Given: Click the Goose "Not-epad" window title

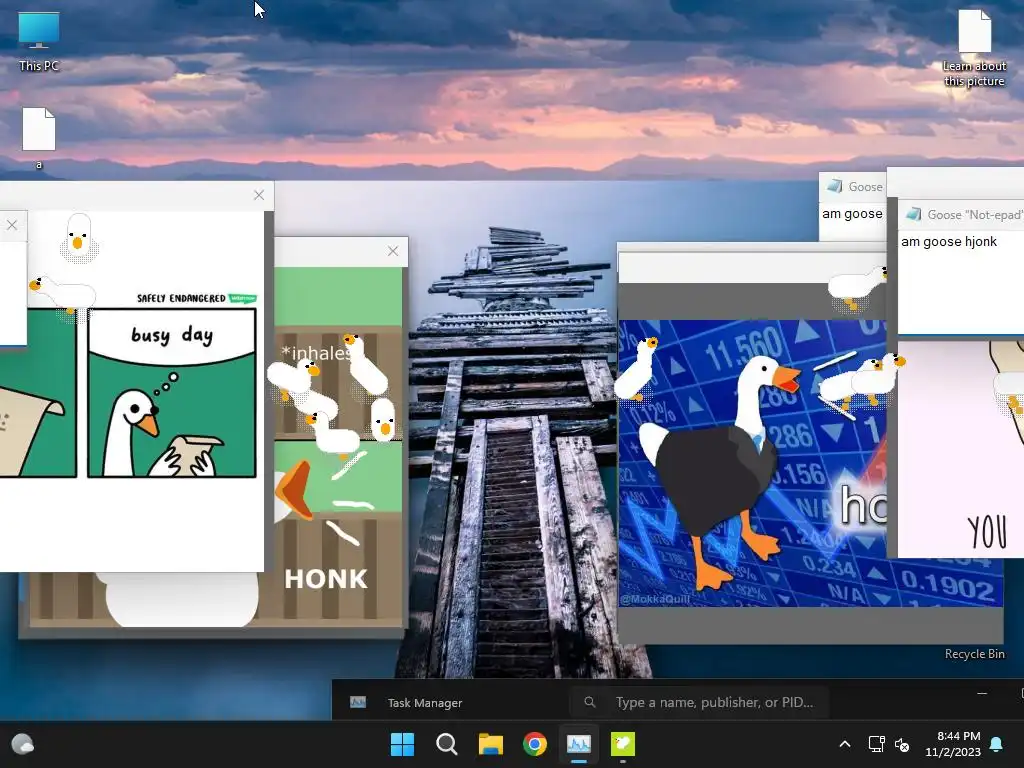Looking at the screenshot, I should (974, 215).
